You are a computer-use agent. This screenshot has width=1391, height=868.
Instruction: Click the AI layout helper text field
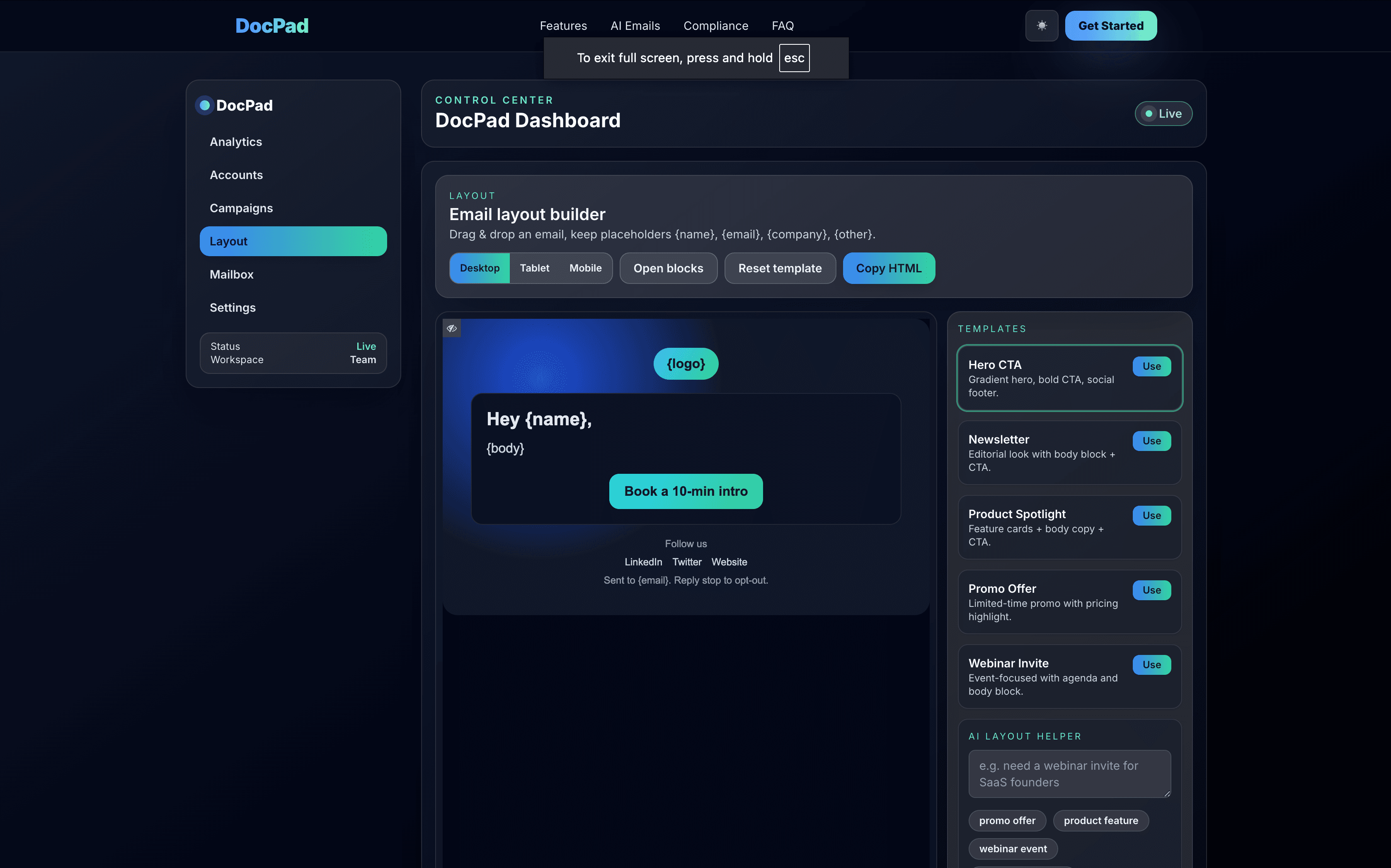point(1070,774)
